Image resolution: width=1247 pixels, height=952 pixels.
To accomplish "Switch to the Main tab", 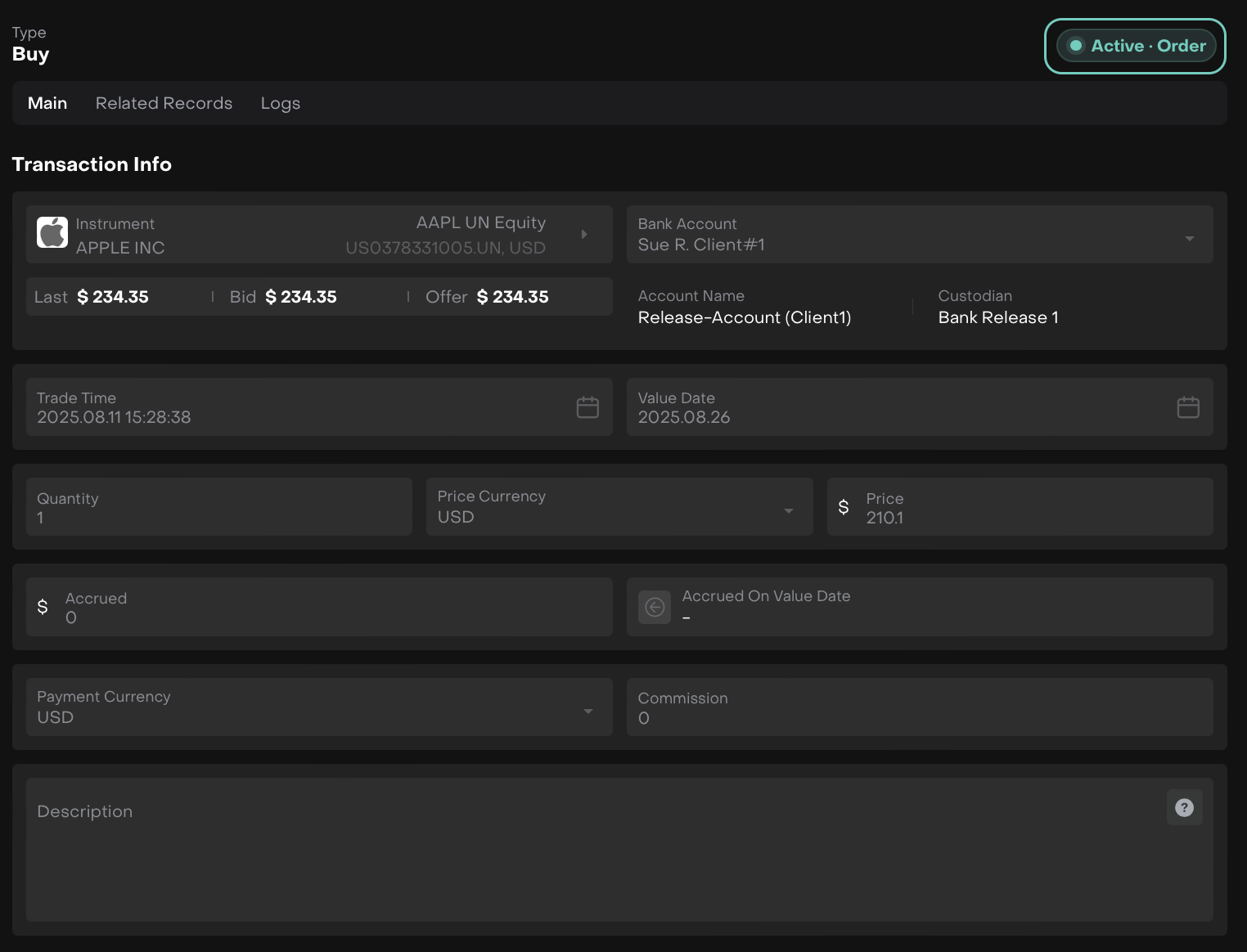I will [47, 103].
